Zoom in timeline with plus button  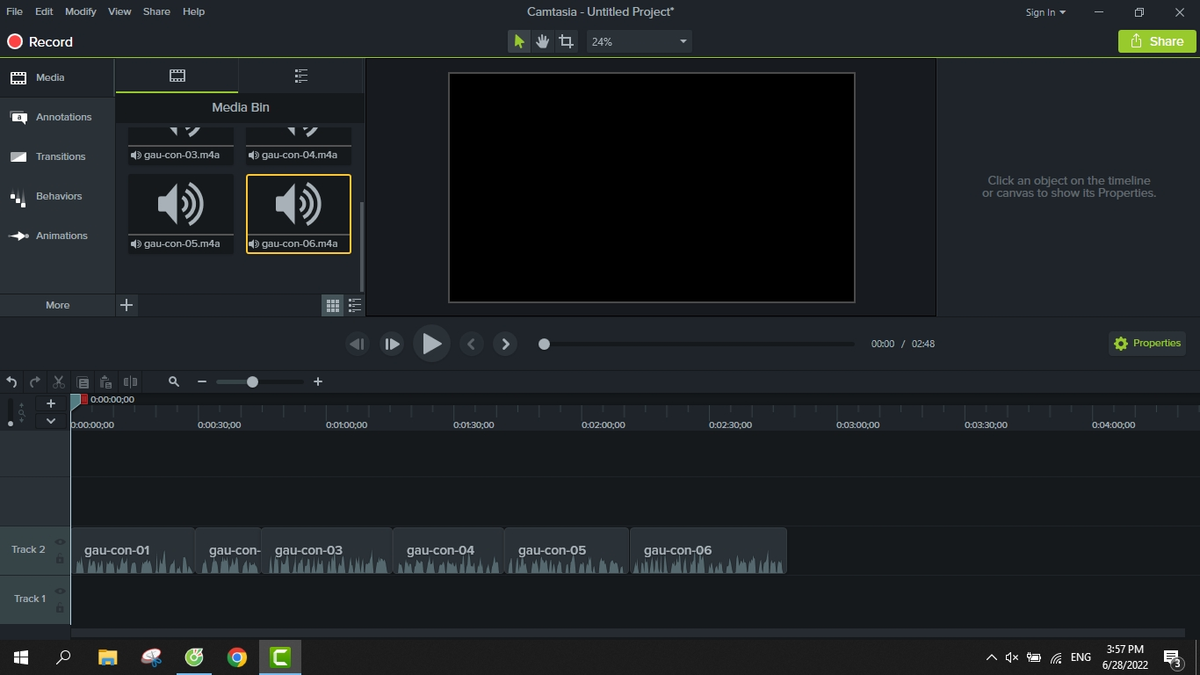[318, 382]
